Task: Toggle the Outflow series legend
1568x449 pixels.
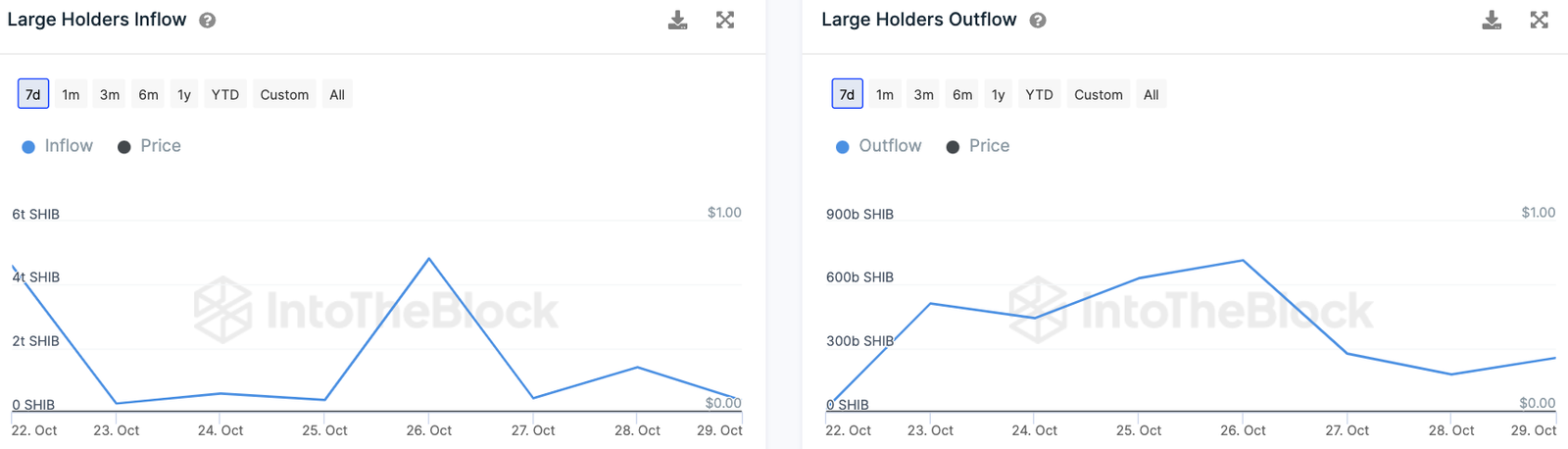Action: [879, 146]
